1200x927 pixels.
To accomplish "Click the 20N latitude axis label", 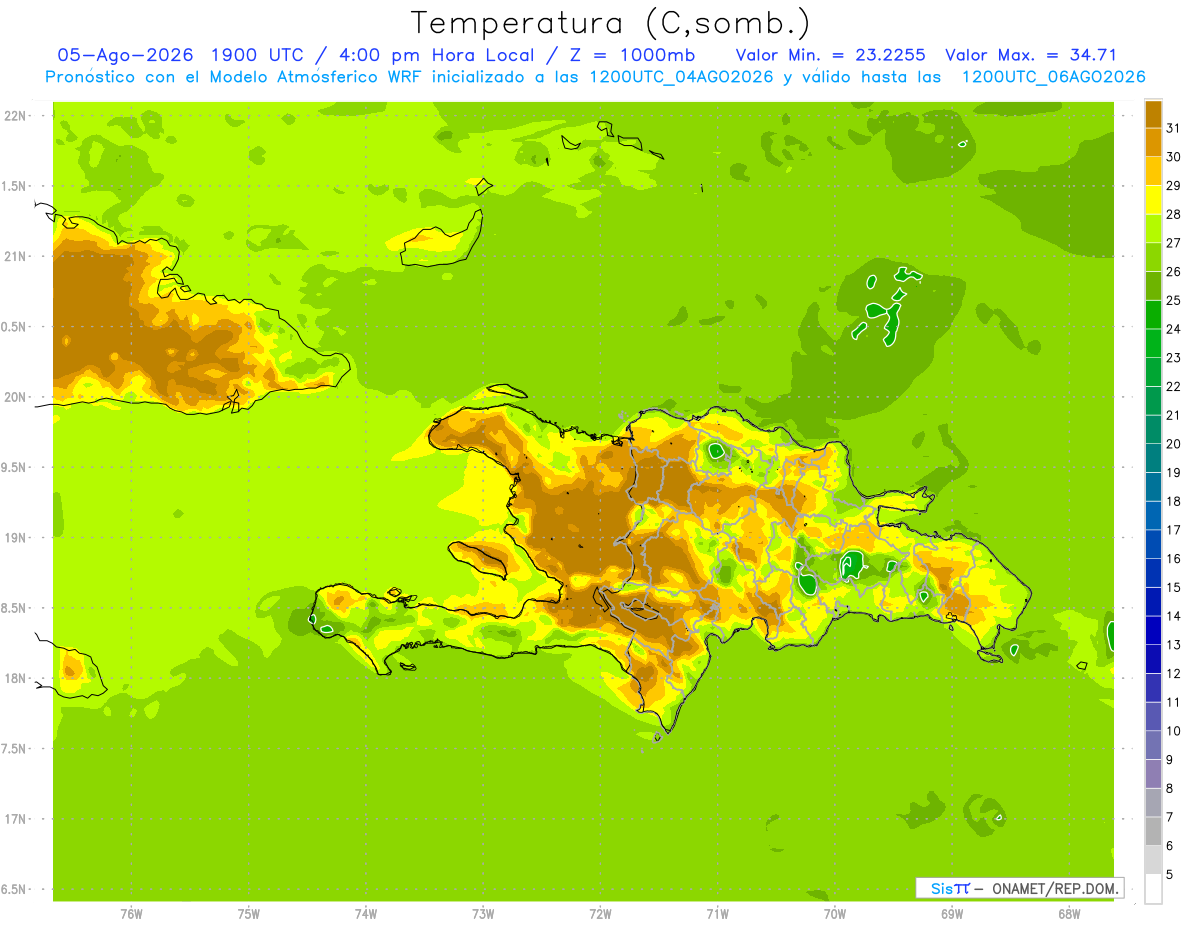I will (15, 397).
